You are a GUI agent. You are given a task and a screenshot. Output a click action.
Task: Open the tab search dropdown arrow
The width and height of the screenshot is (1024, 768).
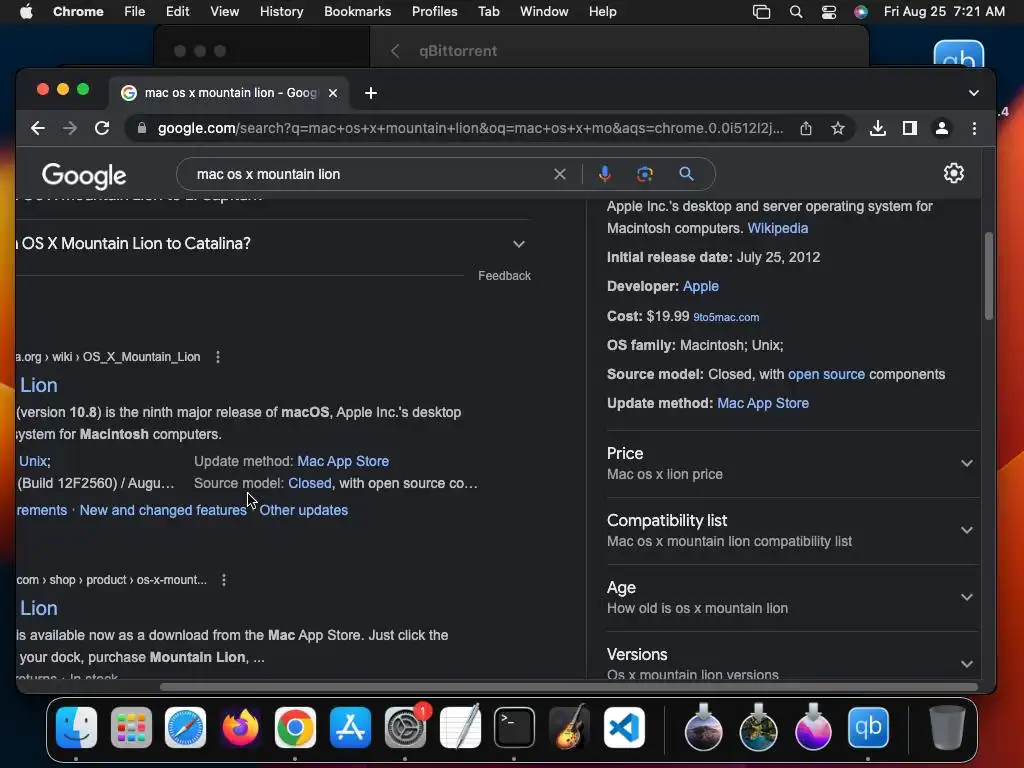[973, 93]
